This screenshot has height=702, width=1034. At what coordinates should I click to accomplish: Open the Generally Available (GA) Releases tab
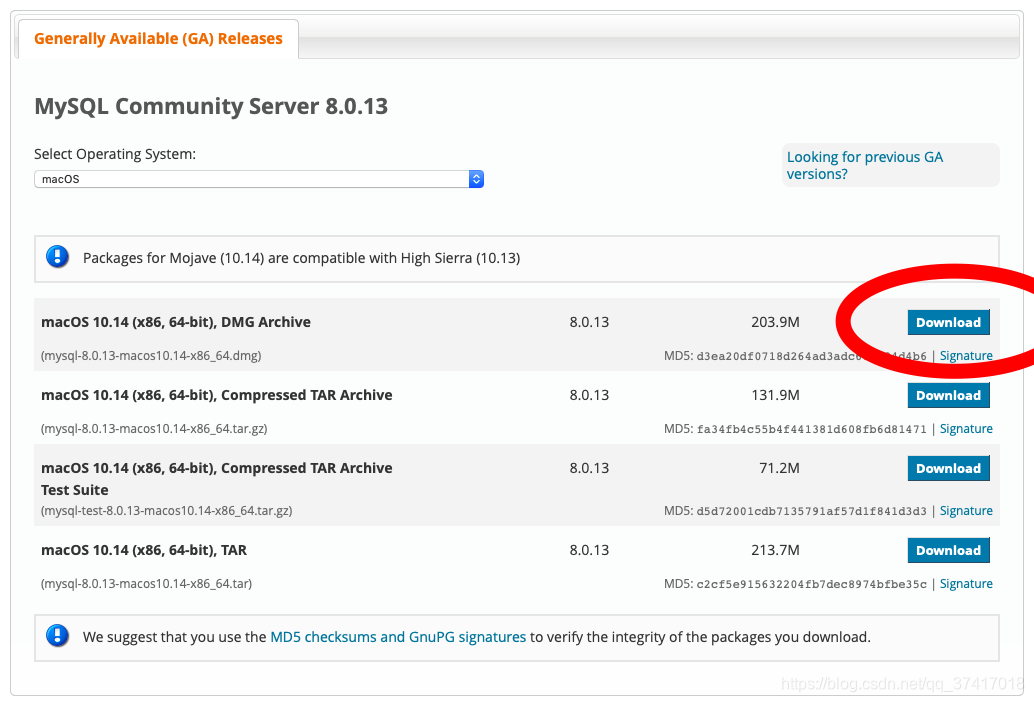(x=158, y=39)
